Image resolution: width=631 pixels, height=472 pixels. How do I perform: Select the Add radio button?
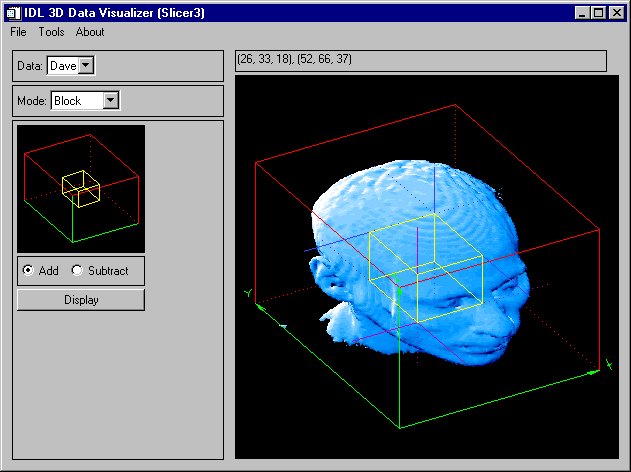[x=28, y=271]
